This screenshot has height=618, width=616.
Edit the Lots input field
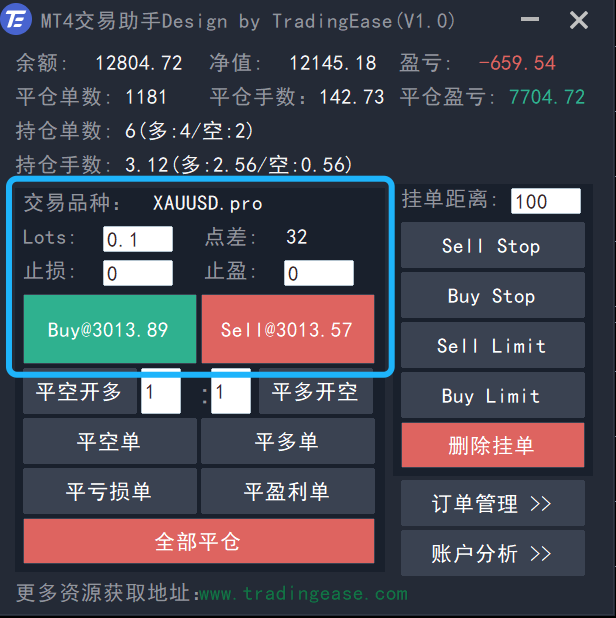coord(138,239)
